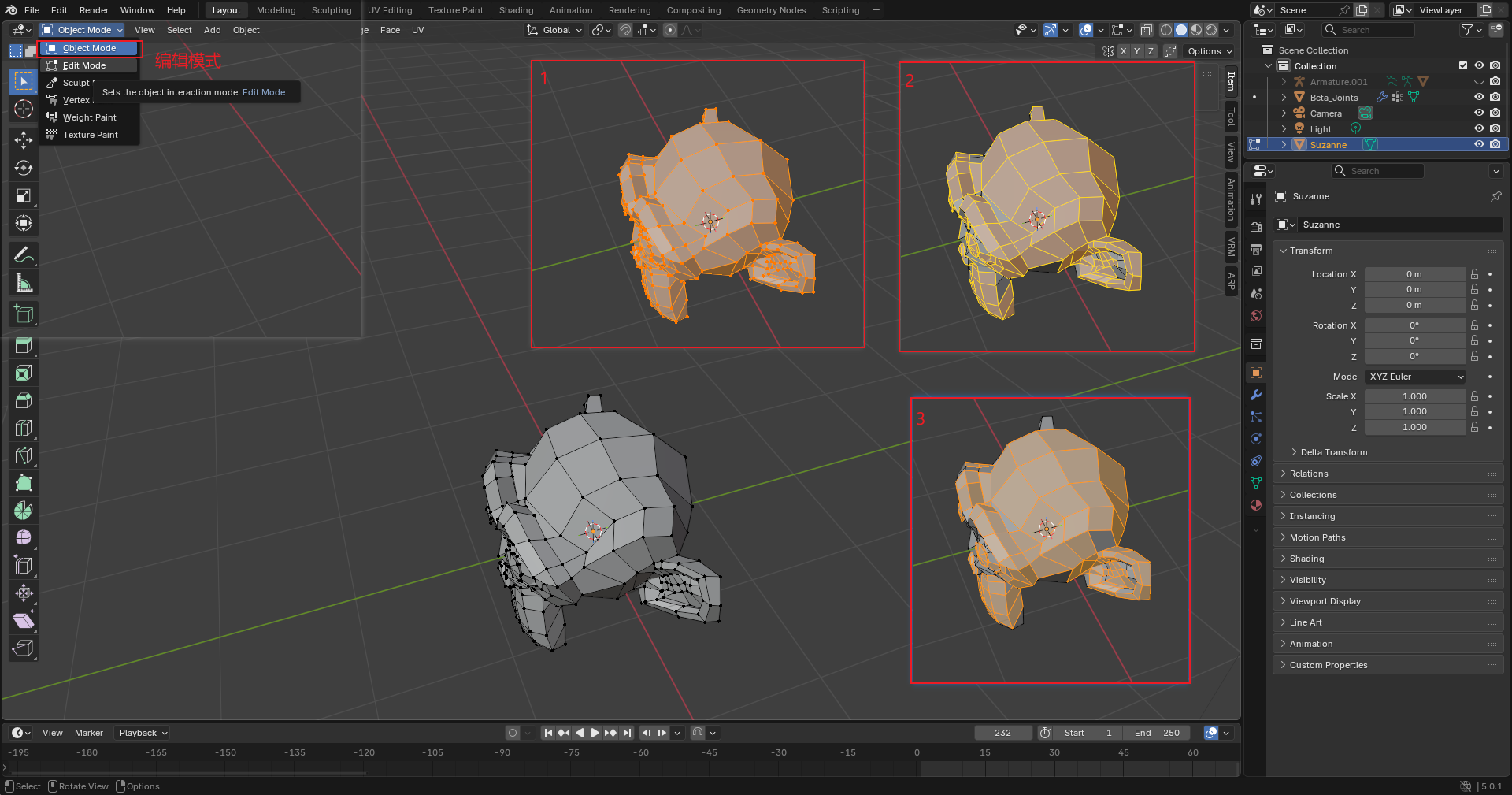Expand the Beta_Joints tree item
Viewport: 1512px width, 795px height.
click(x=1284, y=98)
